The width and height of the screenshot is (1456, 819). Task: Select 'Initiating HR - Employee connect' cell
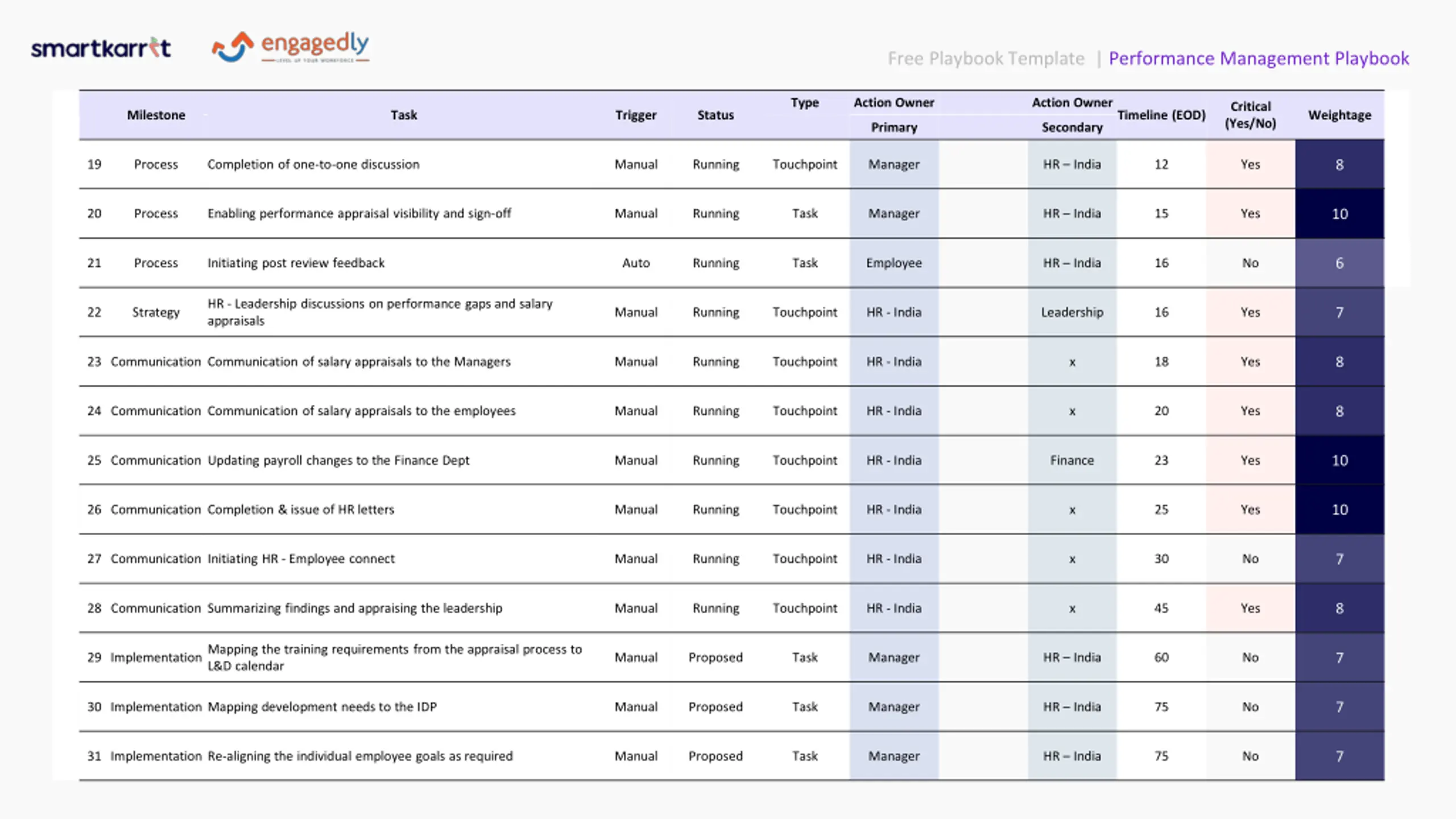[301, 559]
